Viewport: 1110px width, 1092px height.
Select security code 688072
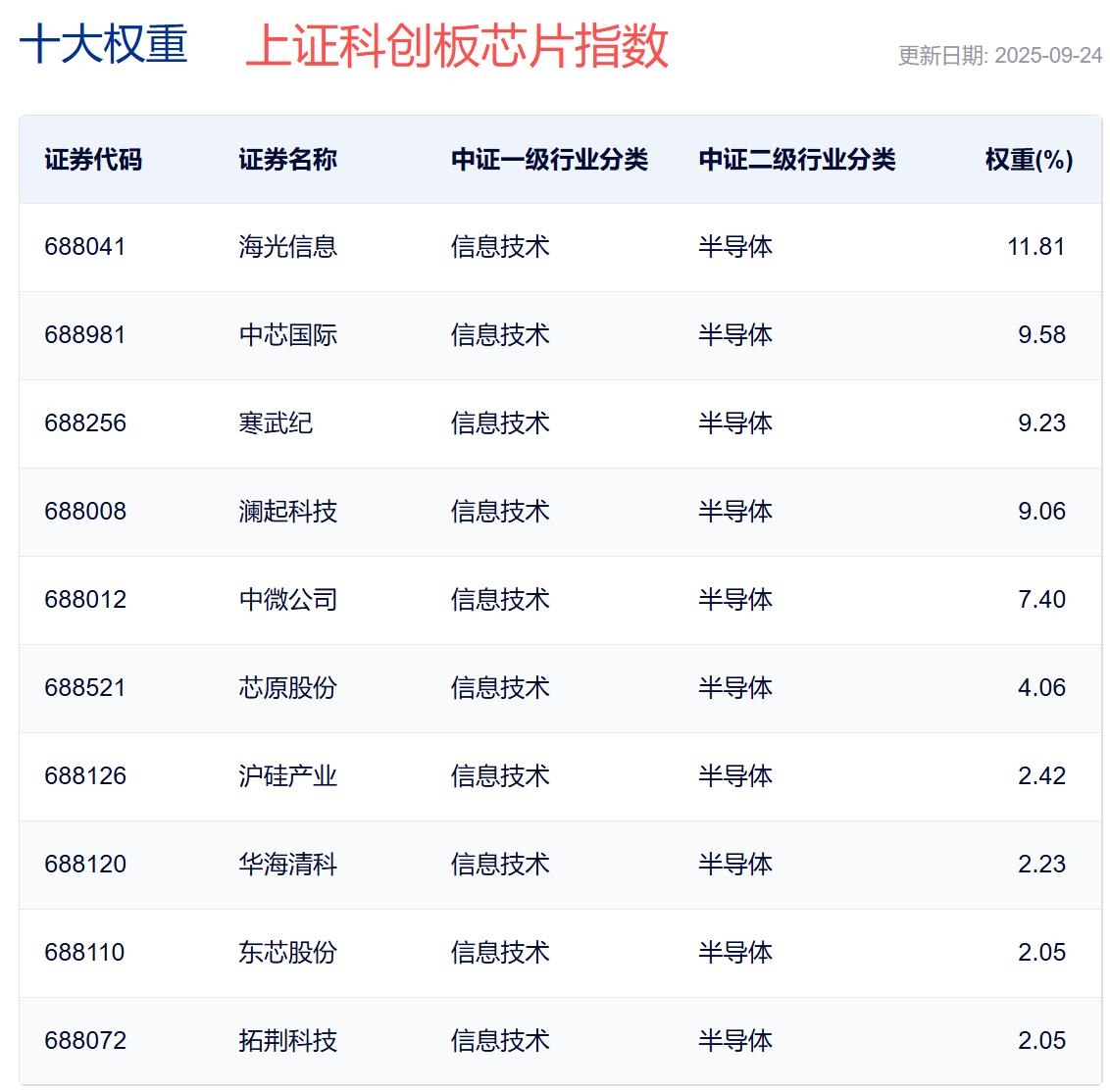tap(85, 1041)
